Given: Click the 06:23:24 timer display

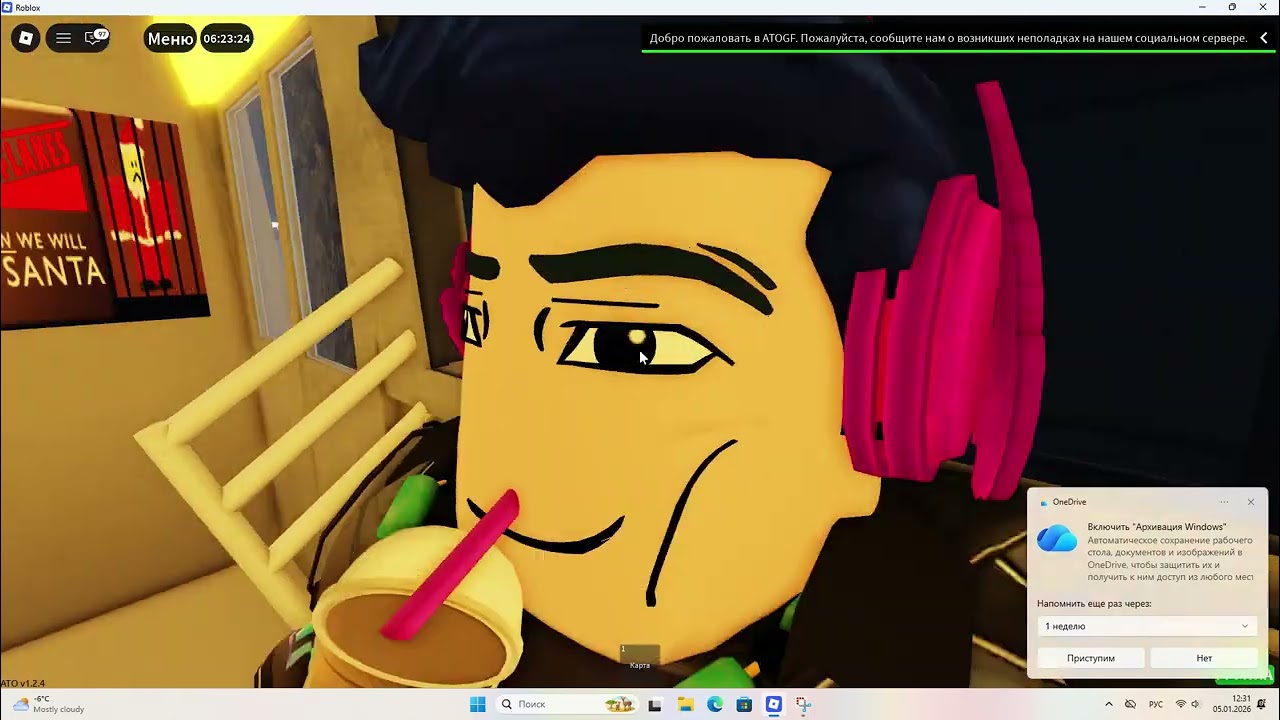Looking at the screenshot, I should pos(226,39).
